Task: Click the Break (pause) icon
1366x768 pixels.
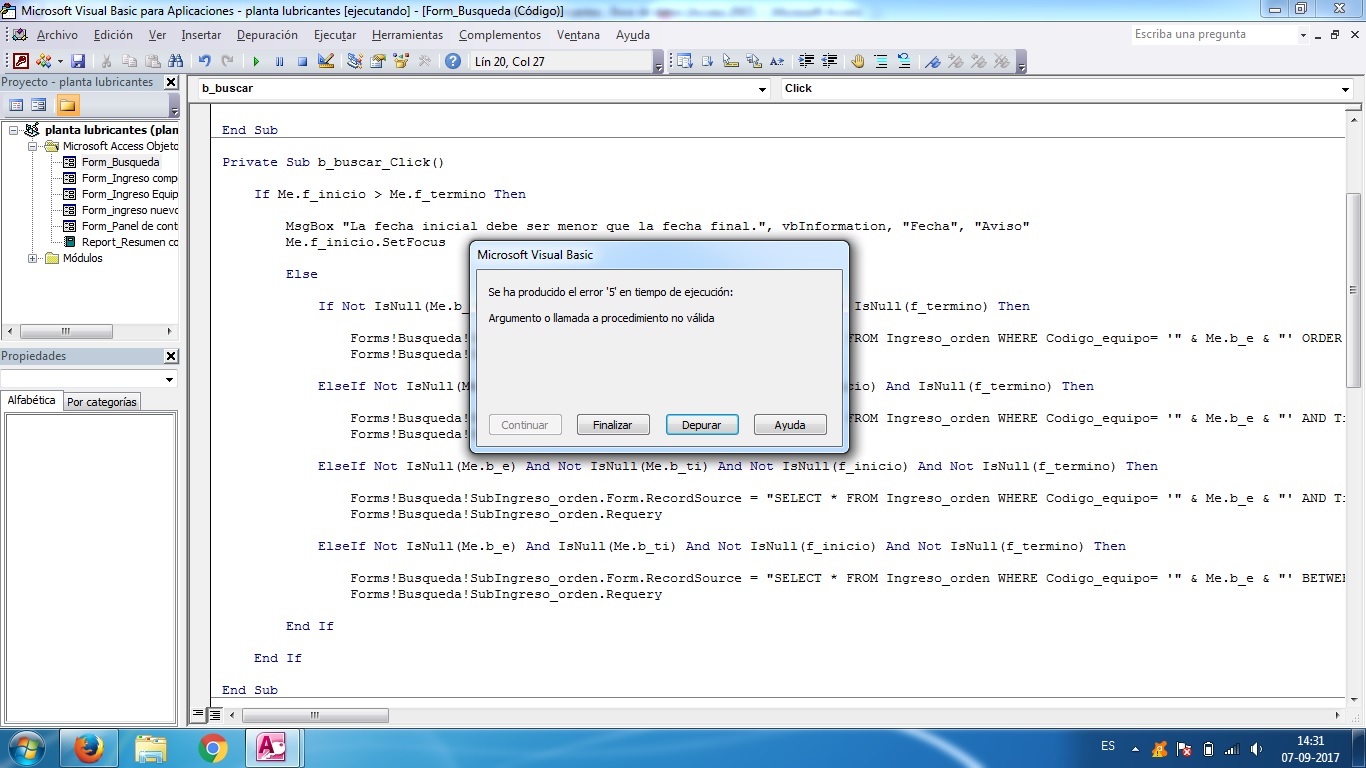Action: pos(279,61)
